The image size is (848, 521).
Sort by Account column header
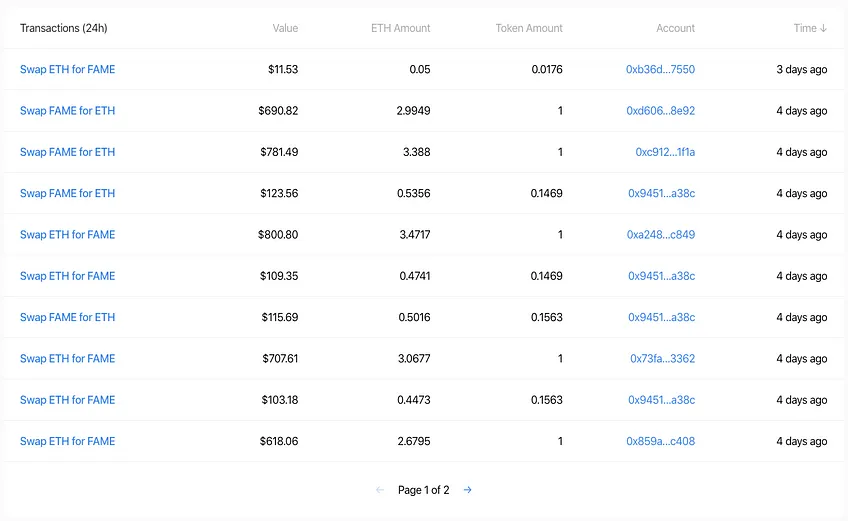coord(675,28)
